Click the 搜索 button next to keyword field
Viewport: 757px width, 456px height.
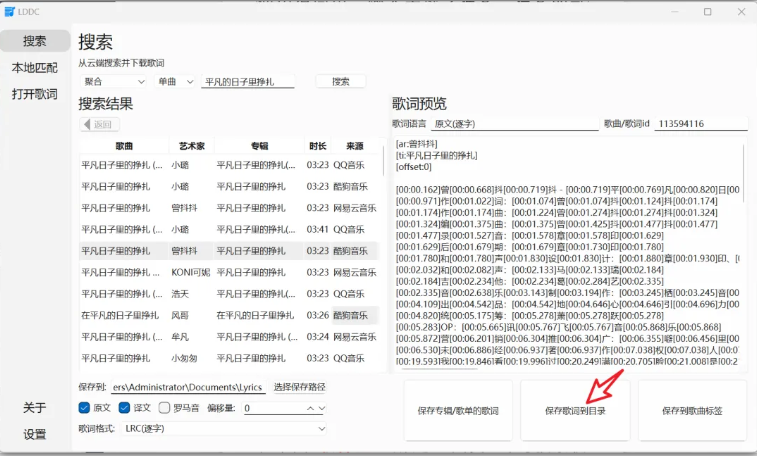click(x=340, y=82)
